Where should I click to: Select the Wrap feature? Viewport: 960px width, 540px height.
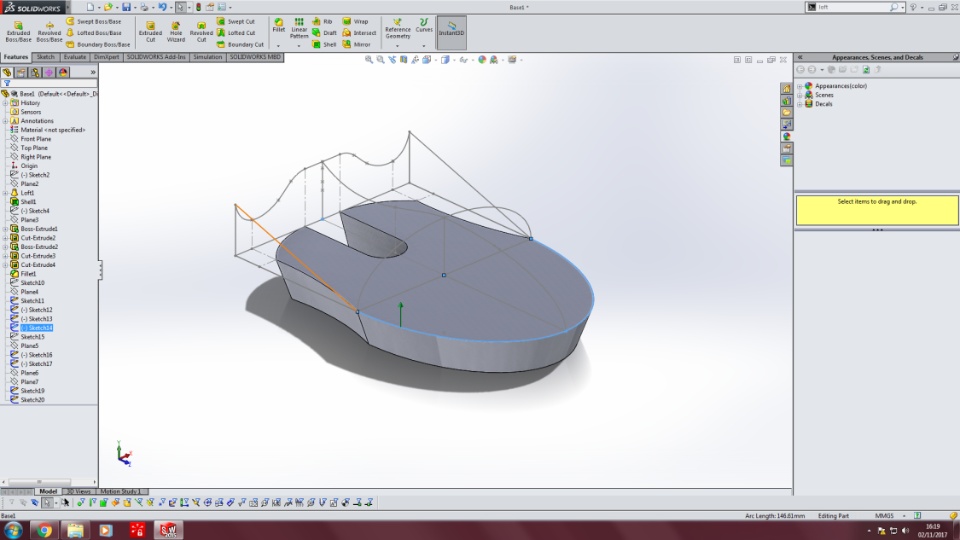click(x=356, y=21)
